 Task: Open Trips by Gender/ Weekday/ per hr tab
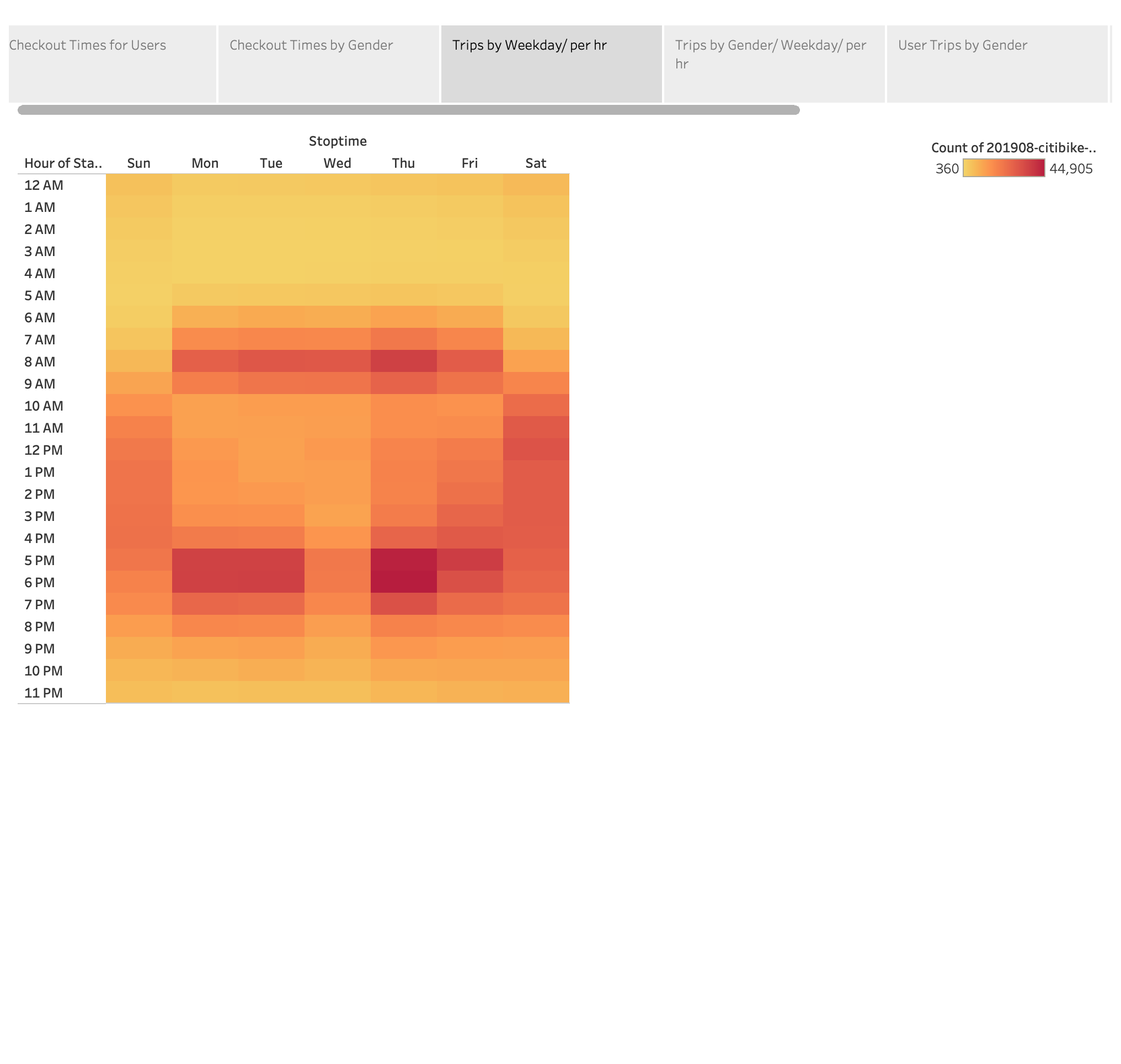tap(774, 63)
